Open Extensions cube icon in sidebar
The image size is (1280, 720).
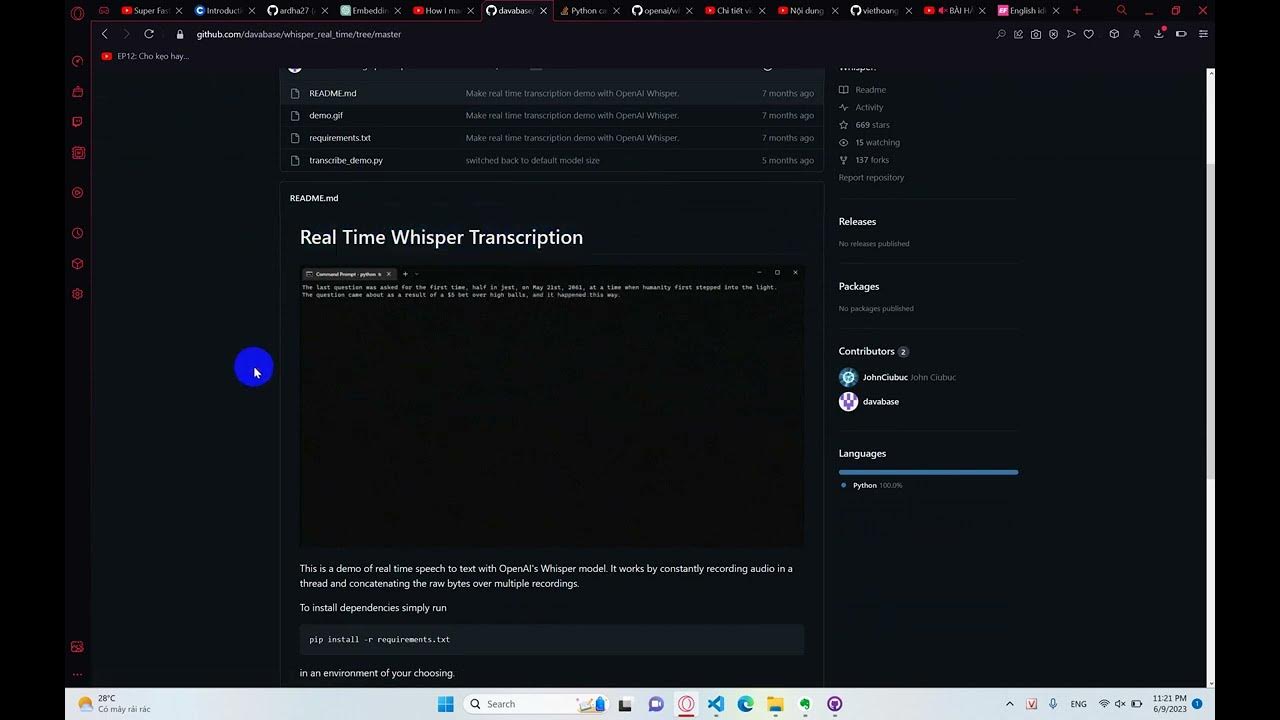coord(78,264)
